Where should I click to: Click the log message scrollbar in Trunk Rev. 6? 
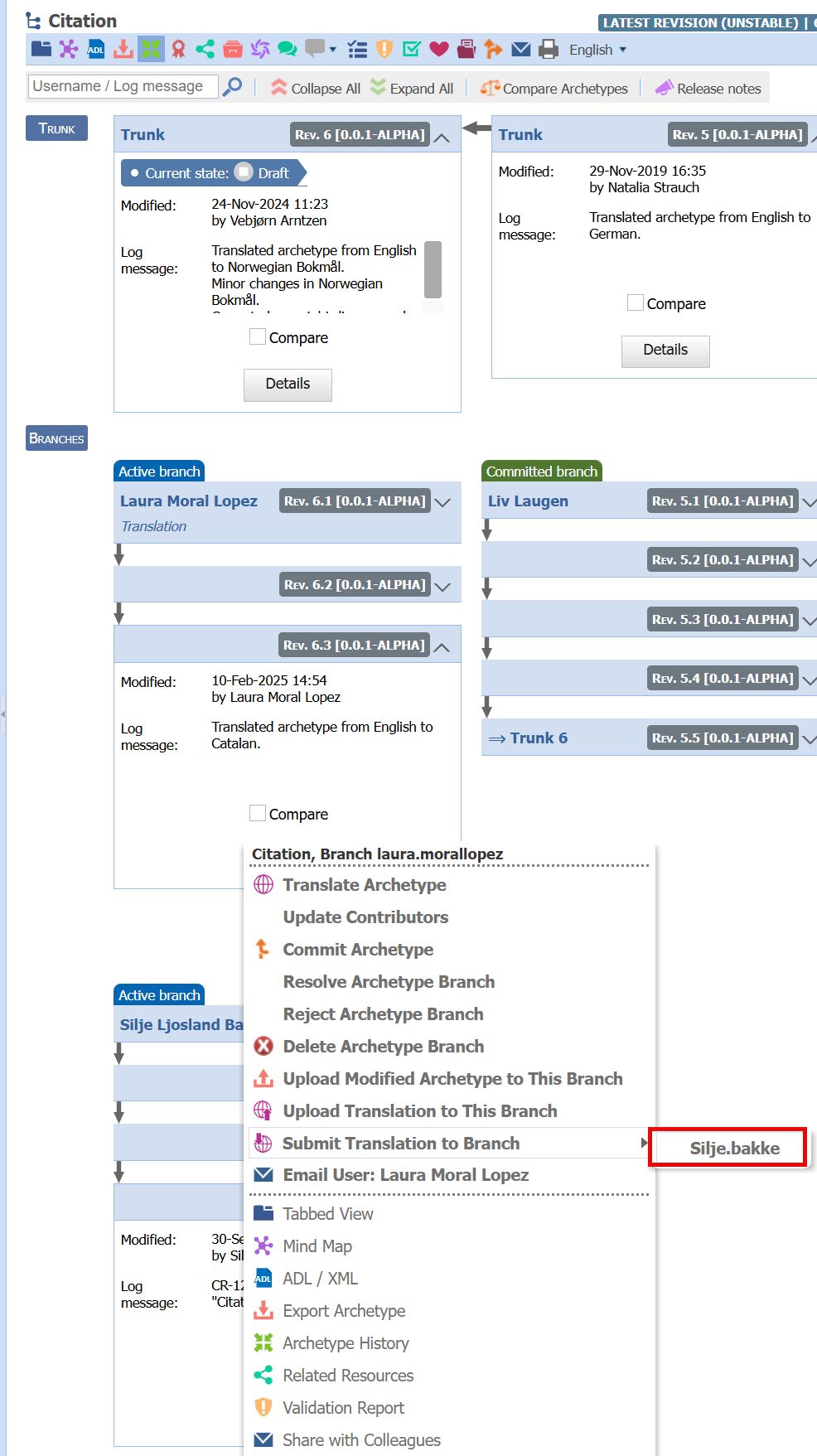(433, 269)
